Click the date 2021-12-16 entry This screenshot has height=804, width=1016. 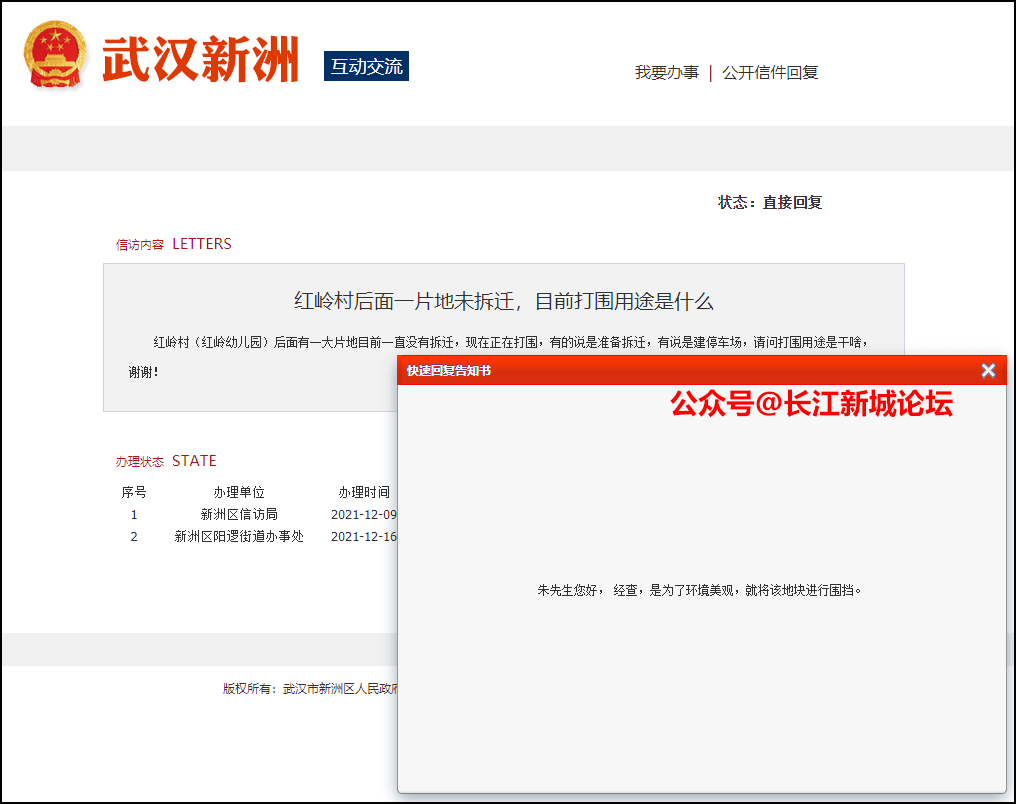point(361,536)
